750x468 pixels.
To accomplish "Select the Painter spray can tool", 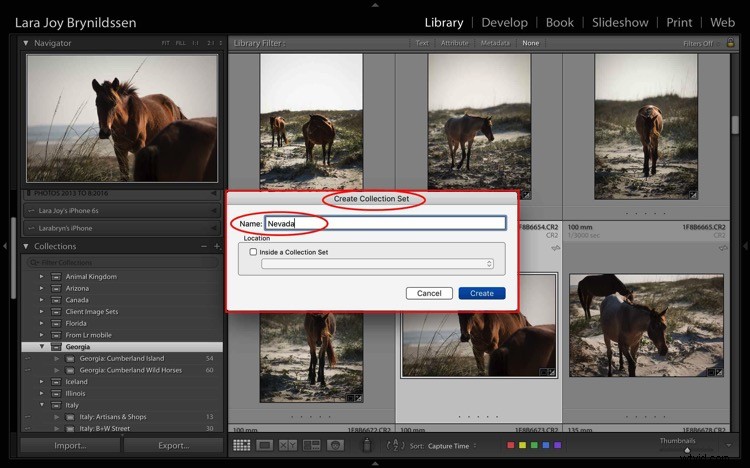I will (367, 445).
